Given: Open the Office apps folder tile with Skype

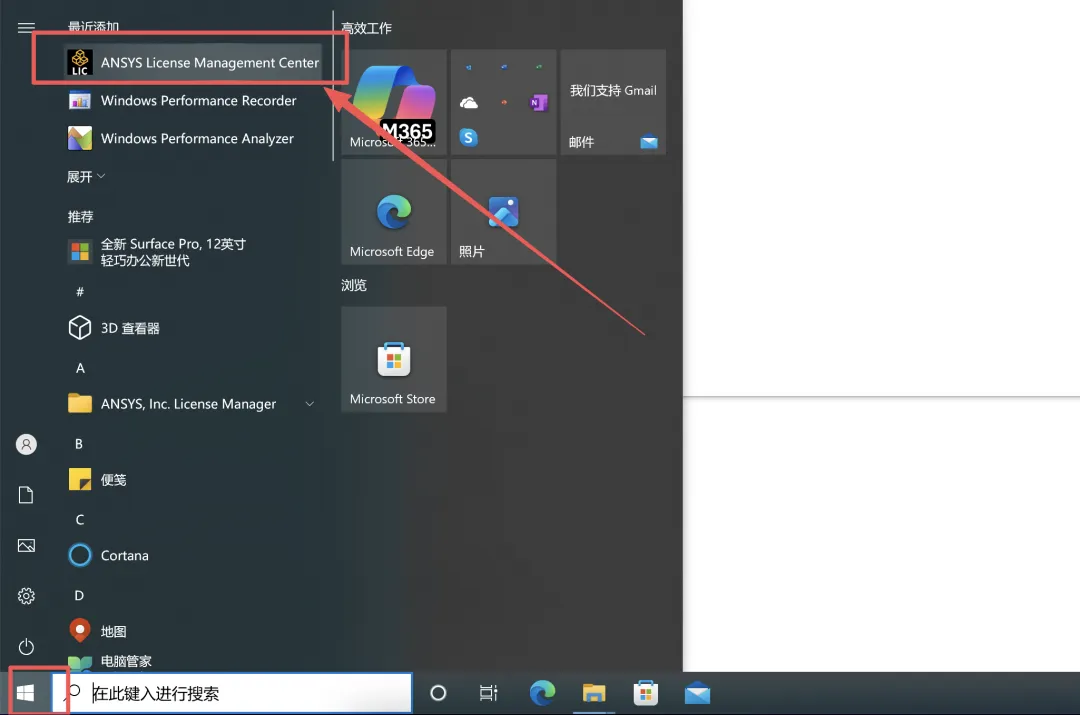Looking at the screenshot, I should (503, 102).
